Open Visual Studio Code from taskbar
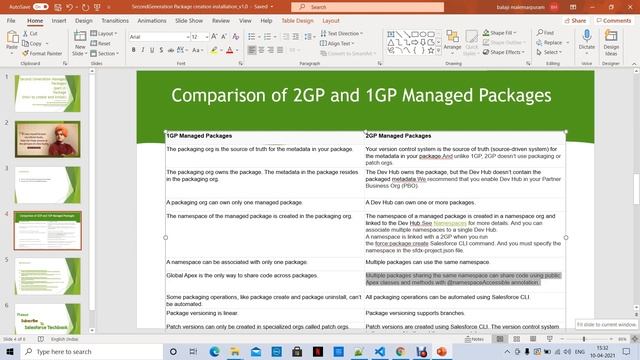 pos(380,351)
